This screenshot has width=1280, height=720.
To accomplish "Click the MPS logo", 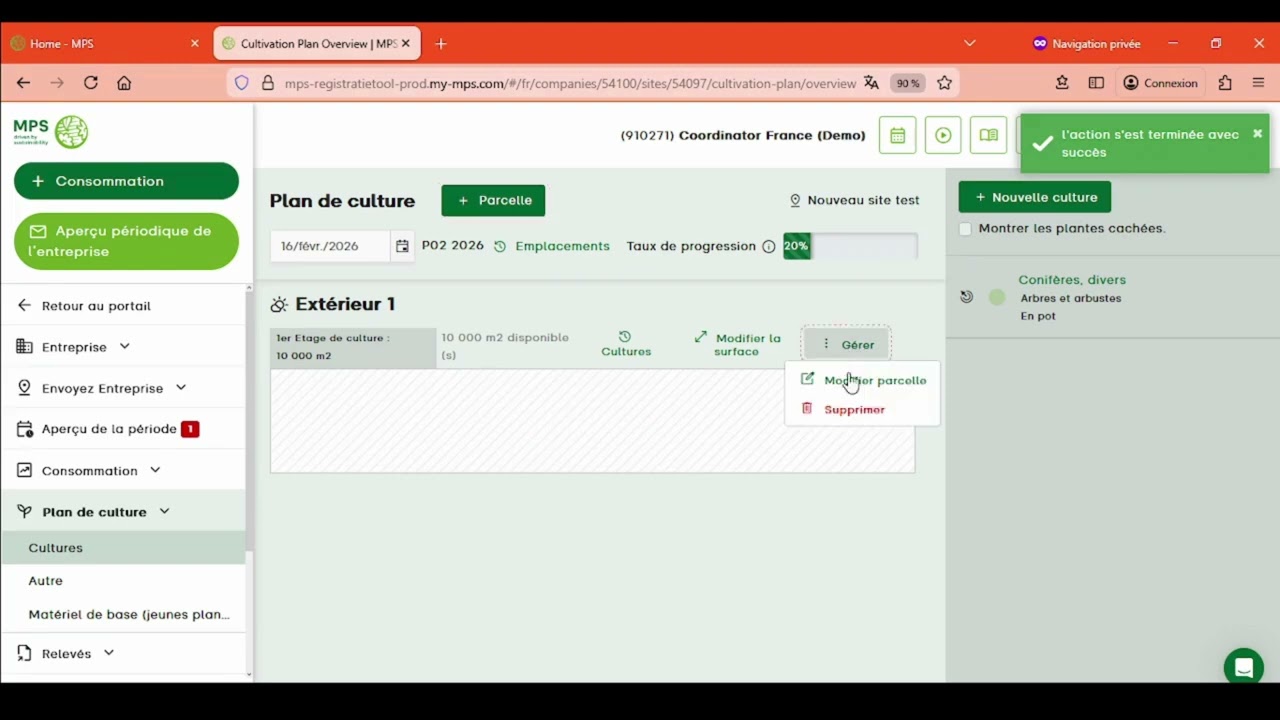I will point(51,131).
